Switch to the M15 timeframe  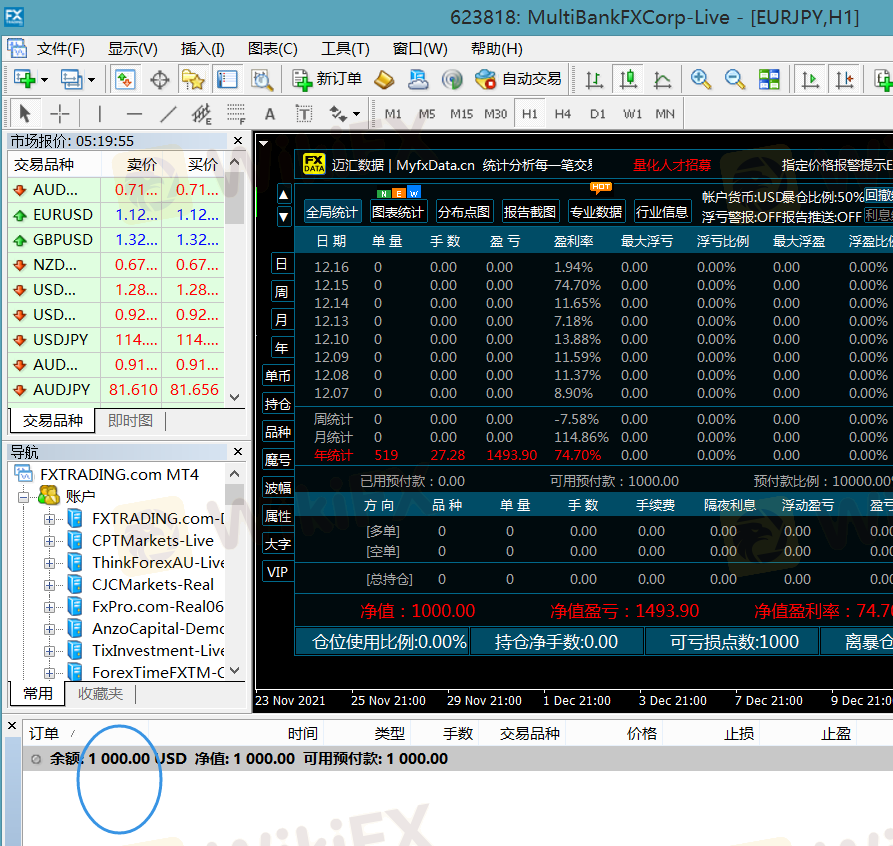click(461, 114)
